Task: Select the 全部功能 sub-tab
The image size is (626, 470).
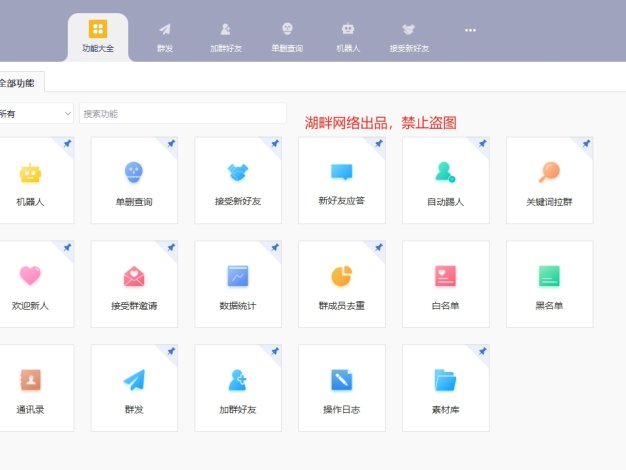Action: [20, 83]
